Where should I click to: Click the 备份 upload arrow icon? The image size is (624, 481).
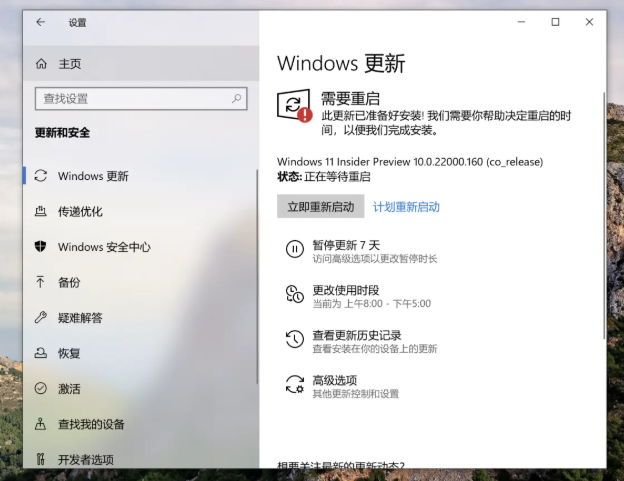click(40, 282)
